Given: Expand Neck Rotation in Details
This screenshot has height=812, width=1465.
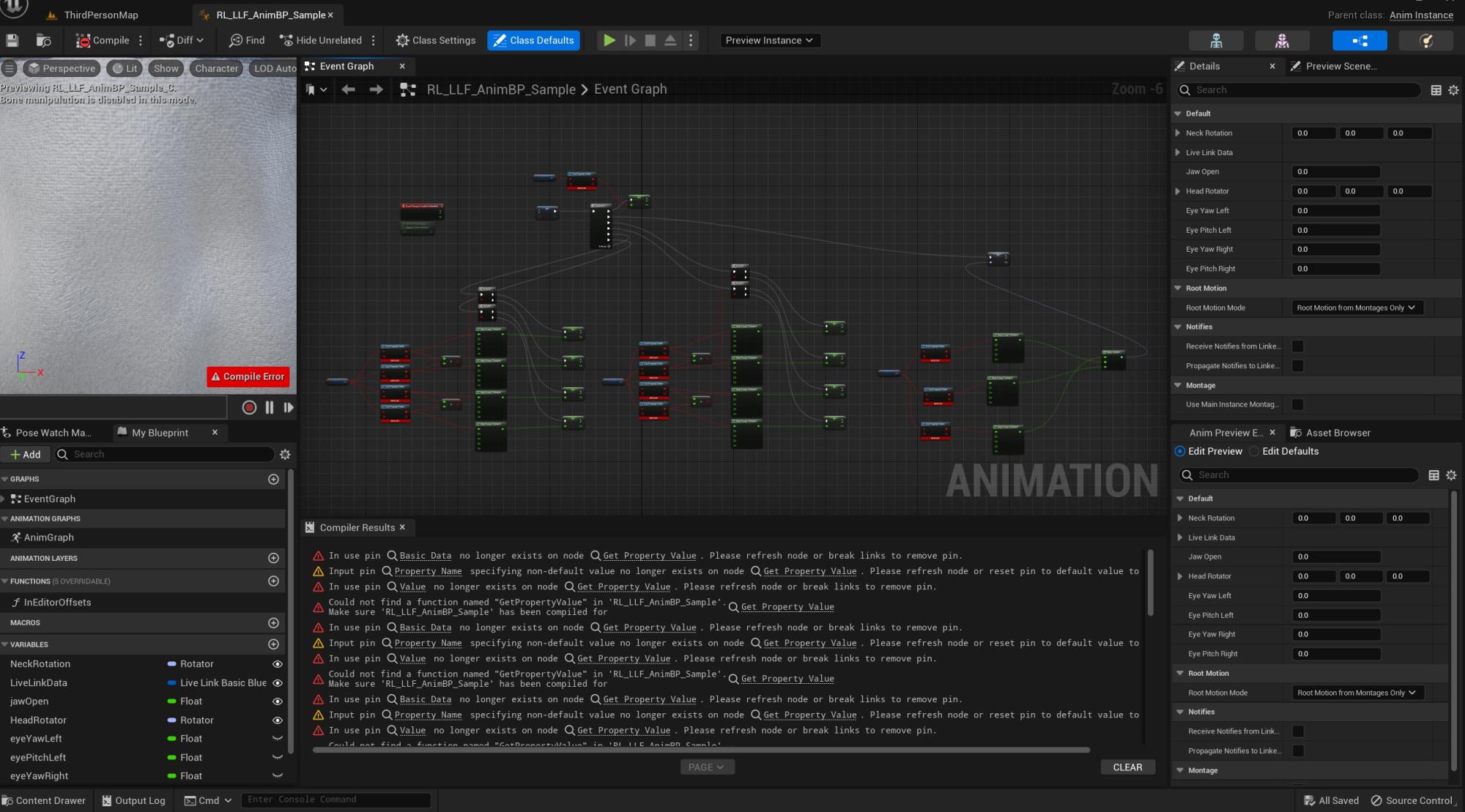Looking at the screenshot, I should click(x=1178, y=133).
